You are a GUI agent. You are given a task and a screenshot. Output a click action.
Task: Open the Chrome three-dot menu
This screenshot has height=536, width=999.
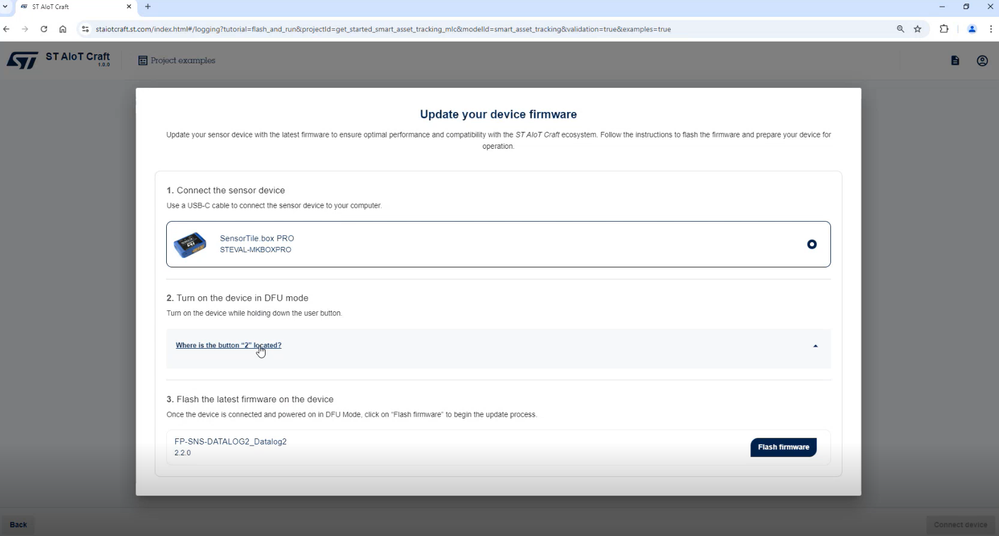click(991, 29)
